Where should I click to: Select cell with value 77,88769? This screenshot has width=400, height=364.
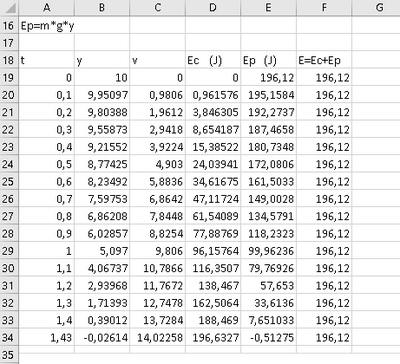(x=213, y=234)
